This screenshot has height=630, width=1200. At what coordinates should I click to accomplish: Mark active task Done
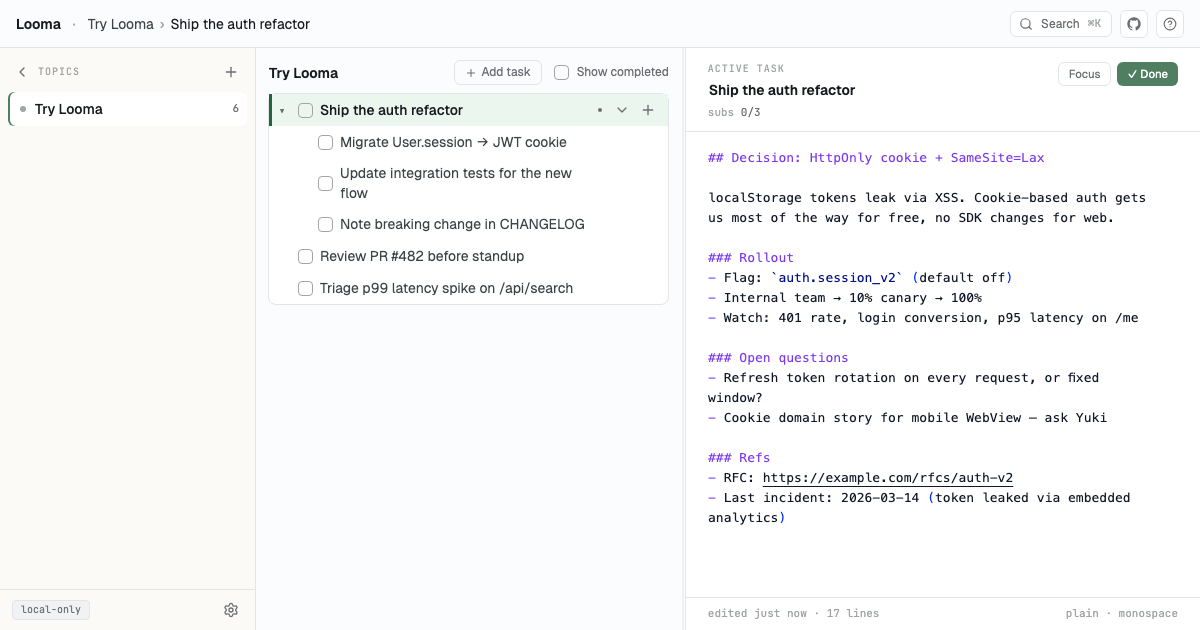coord(1147,74)
